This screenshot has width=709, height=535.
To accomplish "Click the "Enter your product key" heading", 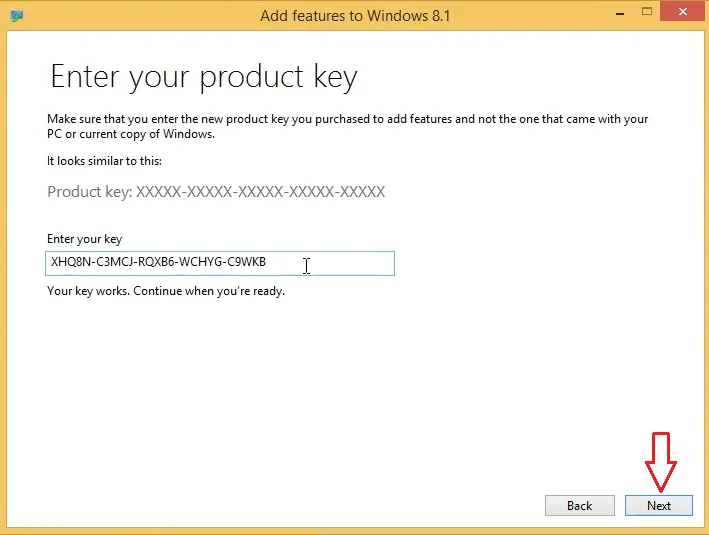I will point(203,78).
